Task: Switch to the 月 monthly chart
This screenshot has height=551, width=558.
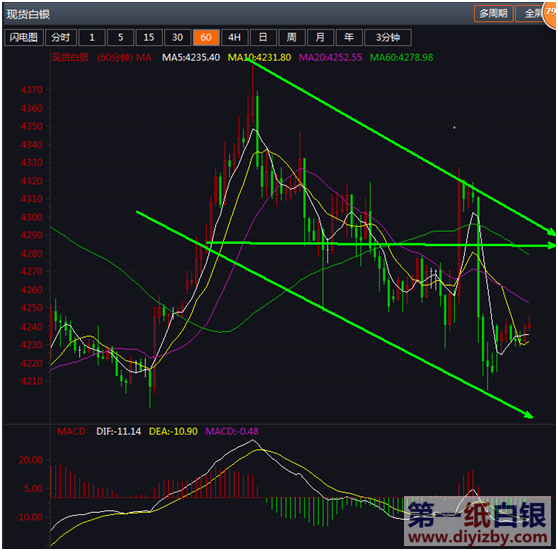Action: [320, 37]
